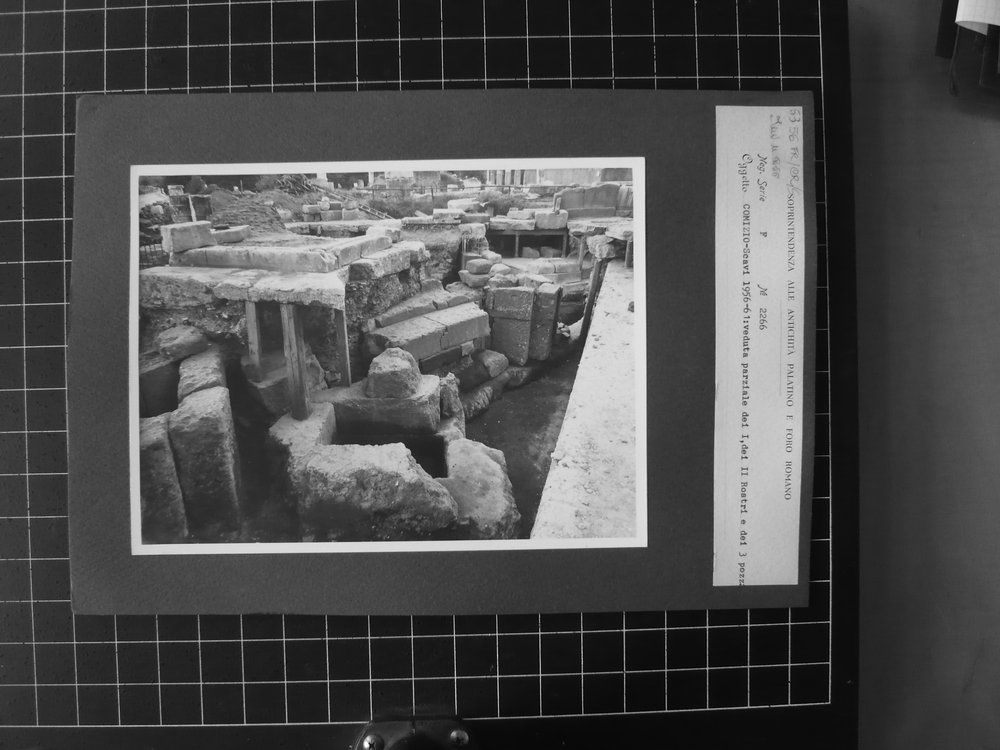1000x750 pixels.
Task: Click the mounted excavation photograph
Action: 388,356
